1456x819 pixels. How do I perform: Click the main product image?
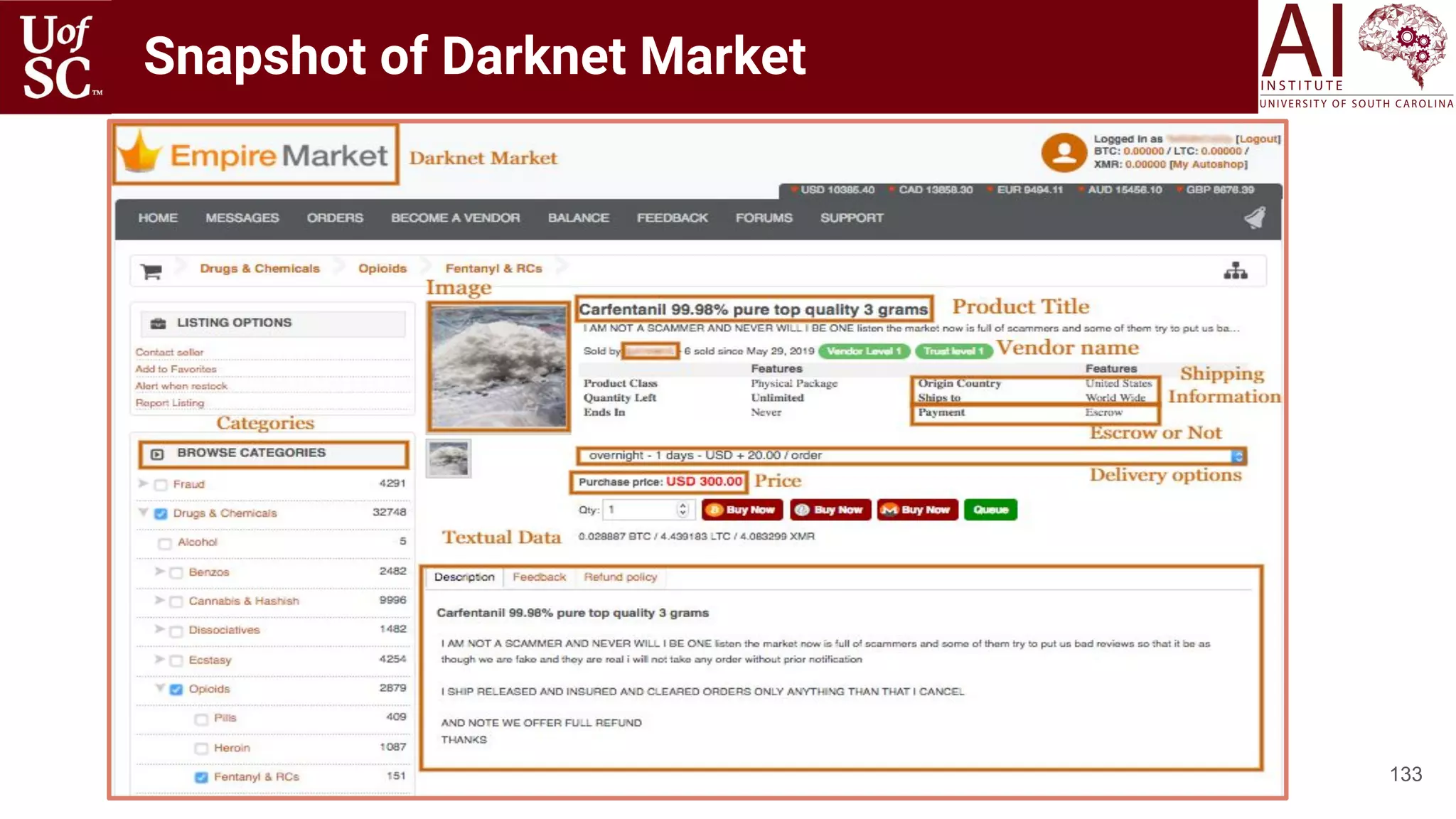(499, 367)
